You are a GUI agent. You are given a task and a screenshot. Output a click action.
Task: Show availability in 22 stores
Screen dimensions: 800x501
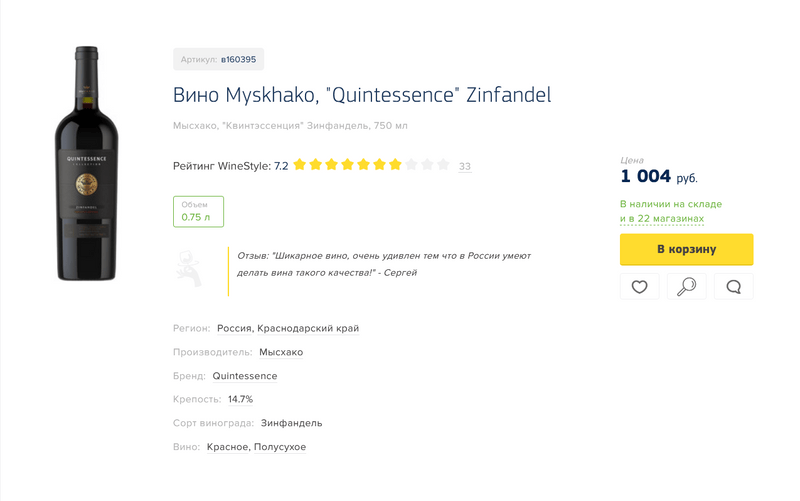pos(662,218)
